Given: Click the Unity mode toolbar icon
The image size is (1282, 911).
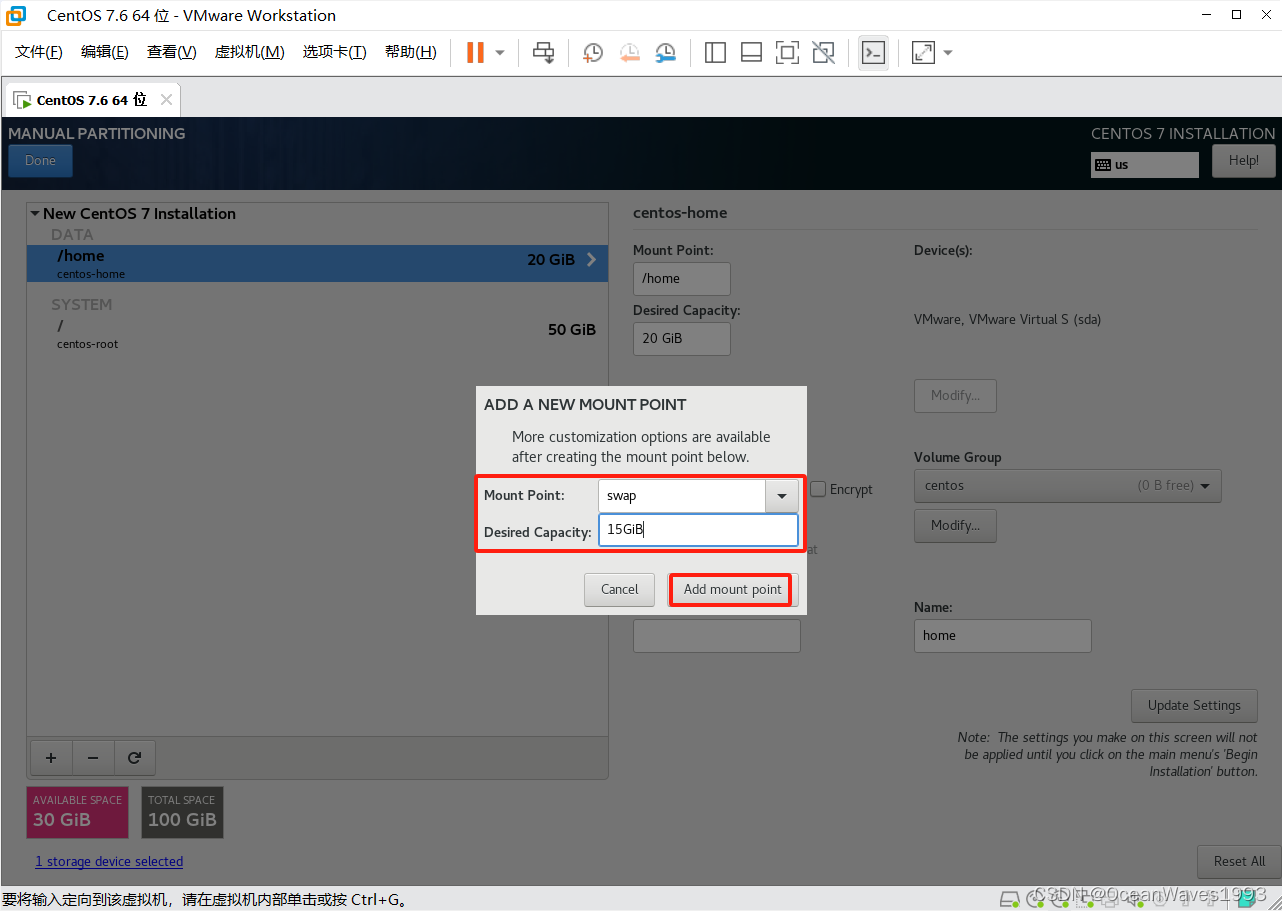Looking at the screenshot, I should click(823, 52).
